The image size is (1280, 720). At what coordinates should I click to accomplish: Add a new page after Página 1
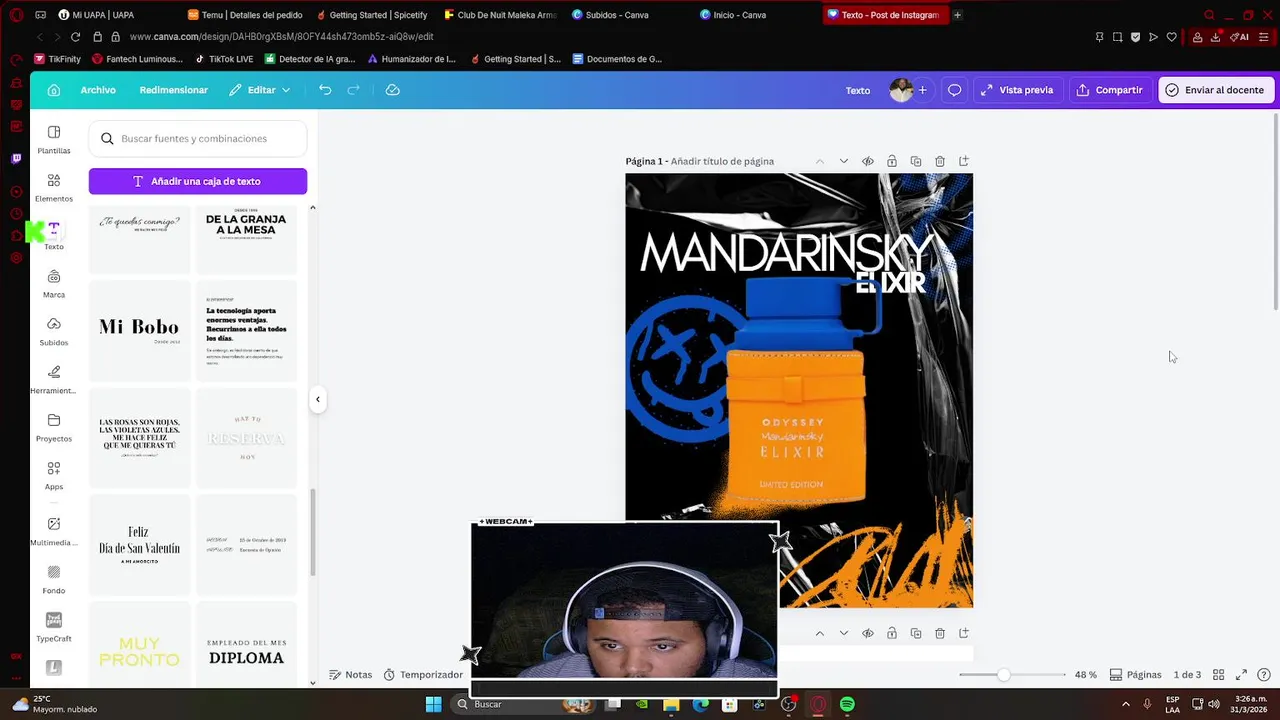(964, 161)
